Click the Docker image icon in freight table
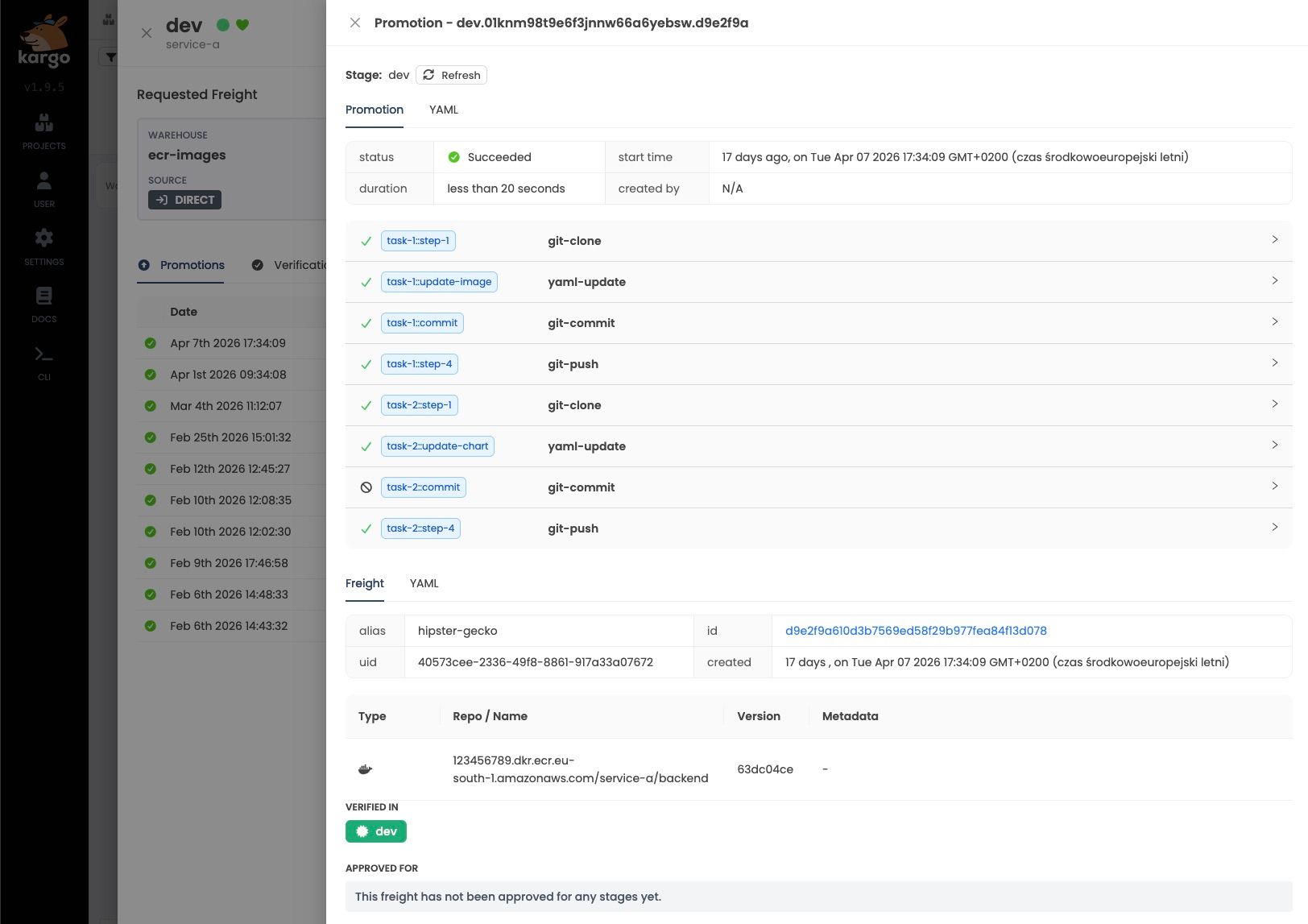Viewport: 1308px width, 924px height. pyautogui.click(x=365, y=769)
